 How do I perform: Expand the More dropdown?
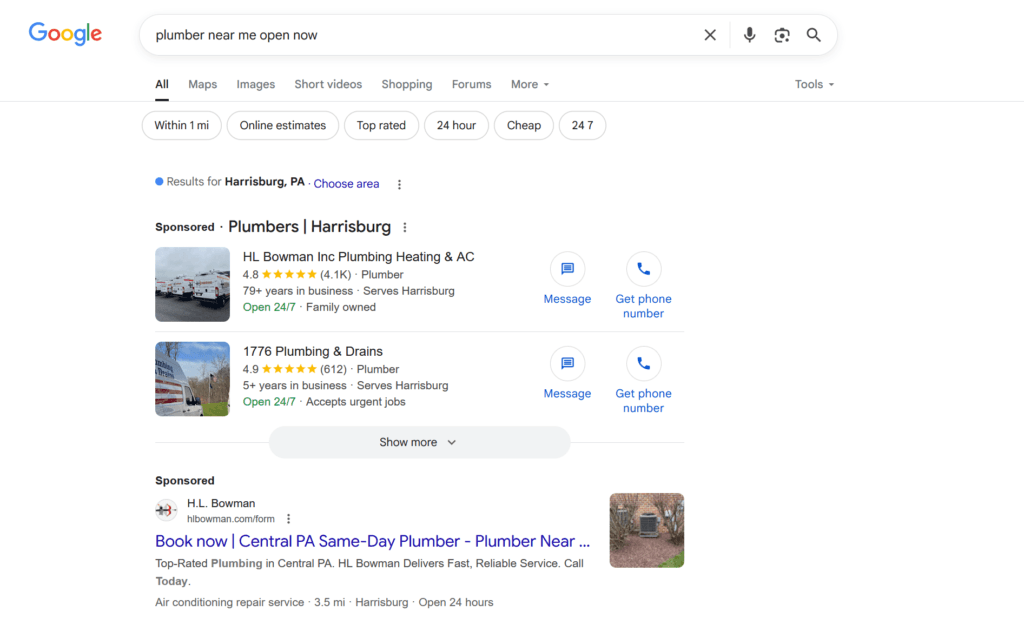pyautogui.click(x=530, y=84)
